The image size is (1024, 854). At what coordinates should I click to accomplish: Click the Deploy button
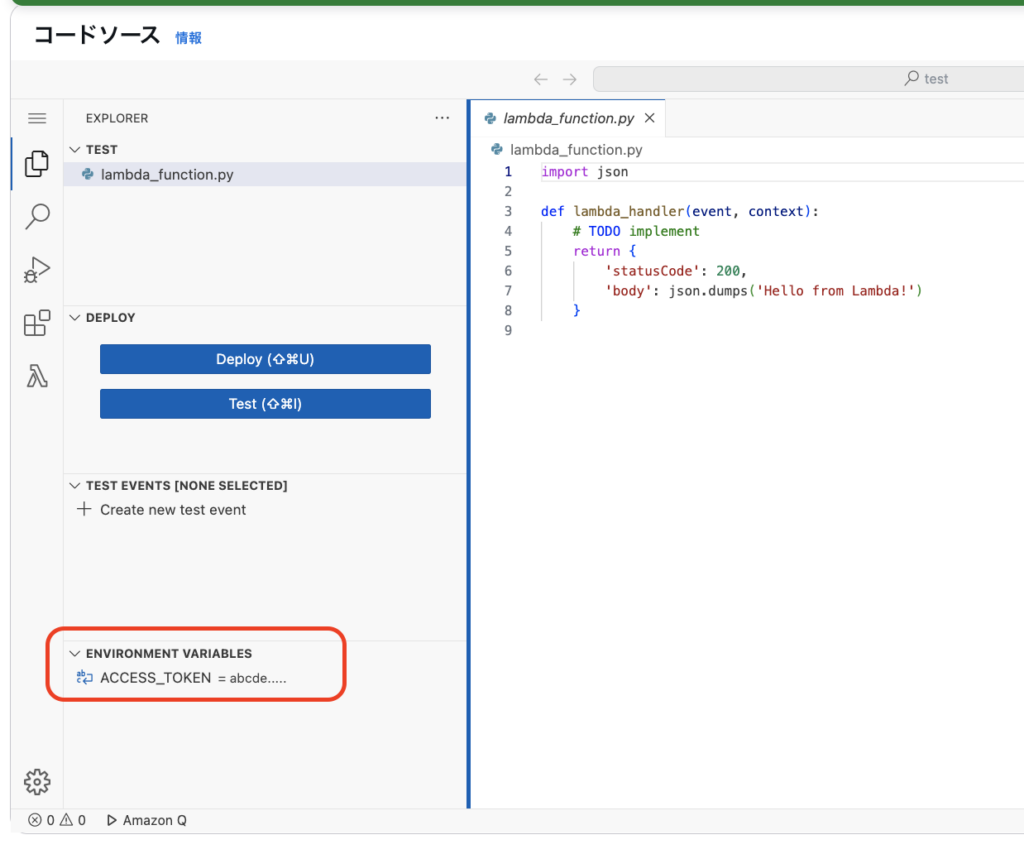pos(264,358)
